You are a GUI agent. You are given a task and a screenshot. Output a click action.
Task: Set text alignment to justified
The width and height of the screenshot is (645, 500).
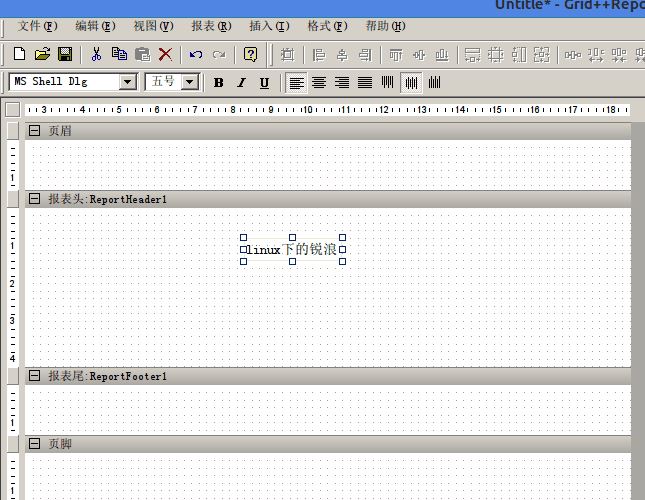point(365,83)
